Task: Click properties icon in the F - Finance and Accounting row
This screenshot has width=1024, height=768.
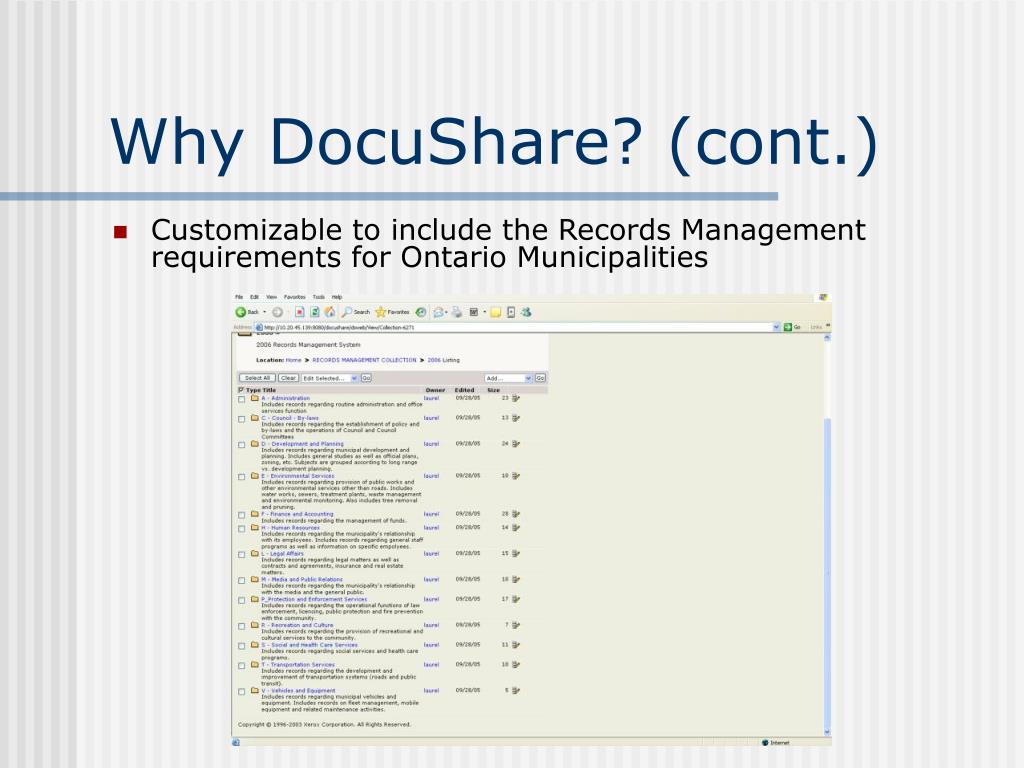Action: coord(516,514)
